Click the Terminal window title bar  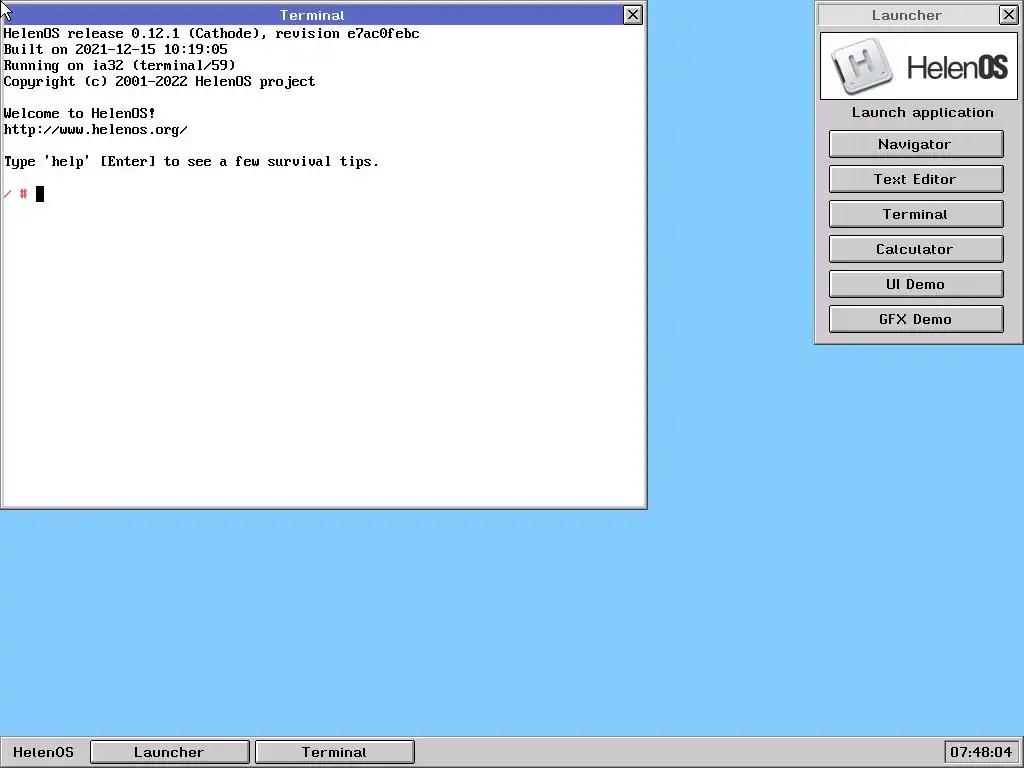(312, 15)
